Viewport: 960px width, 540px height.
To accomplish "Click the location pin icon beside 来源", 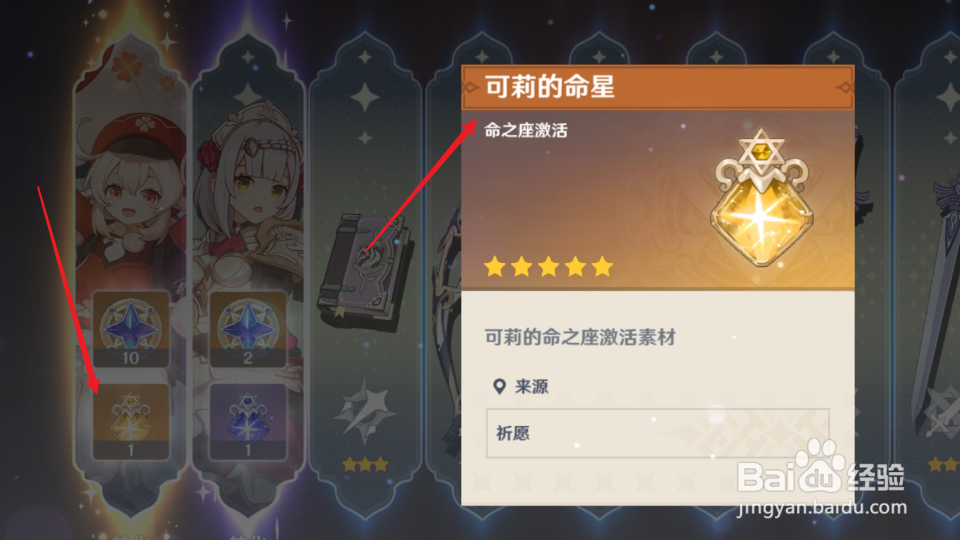I will (x=499, y=386).
